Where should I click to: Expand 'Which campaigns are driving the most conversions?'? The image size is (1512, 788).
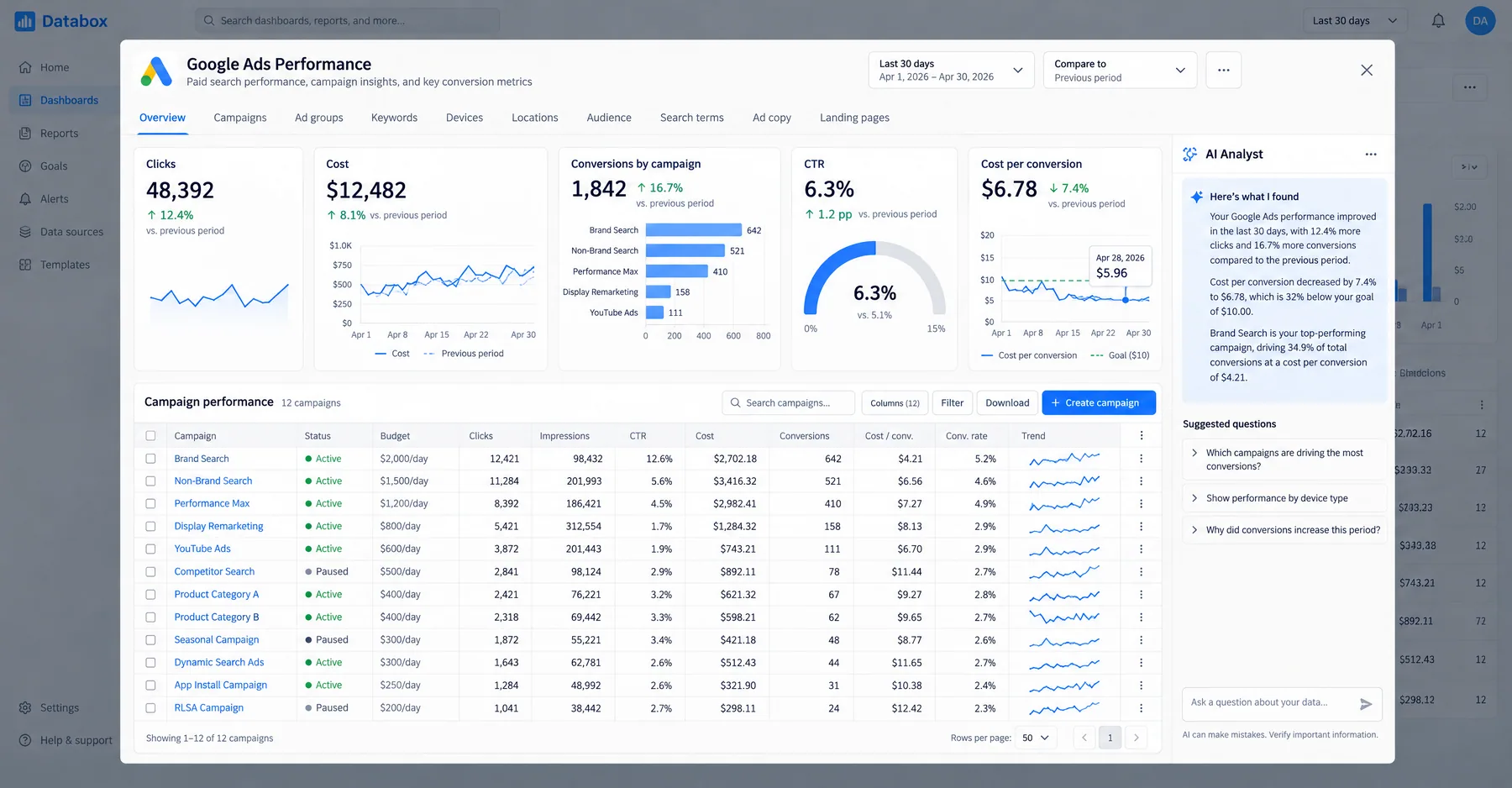(x=1284, y=460)
